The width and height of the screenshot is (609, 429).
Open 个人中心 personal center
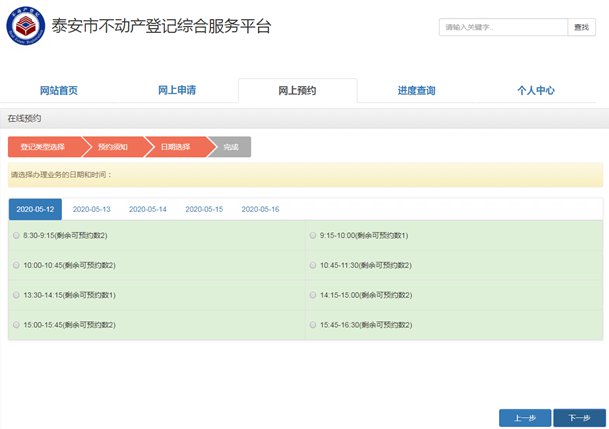(x=535, y=91)
